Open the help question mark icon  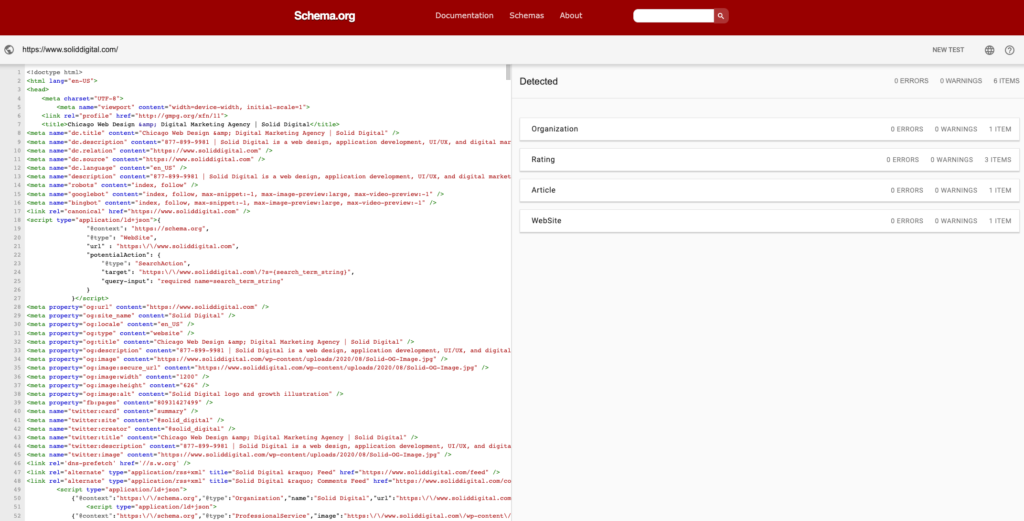(x=1010, y=50)
